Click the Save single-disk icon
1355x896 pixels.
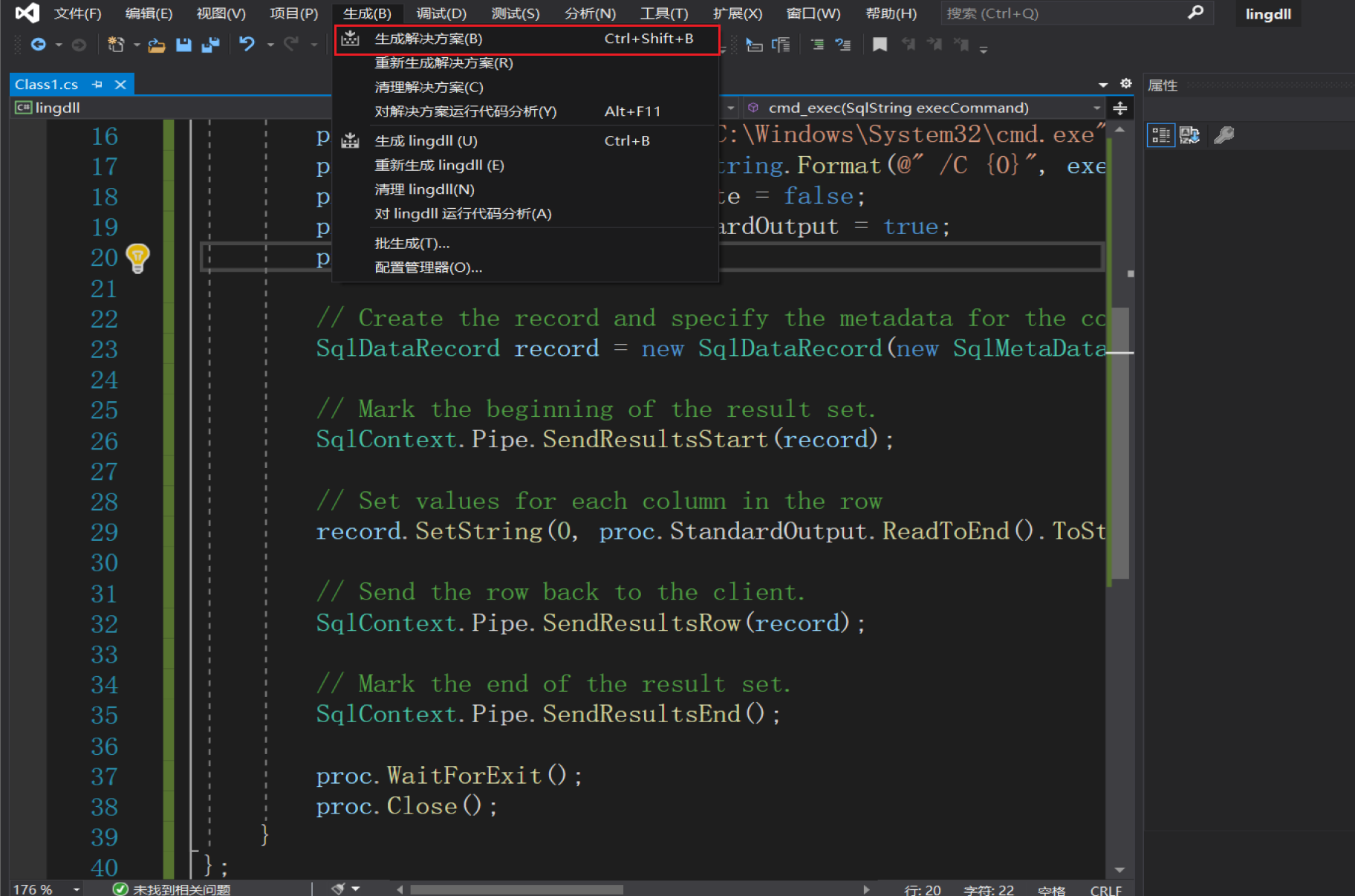pyautogui.click(x=183, y=45)
